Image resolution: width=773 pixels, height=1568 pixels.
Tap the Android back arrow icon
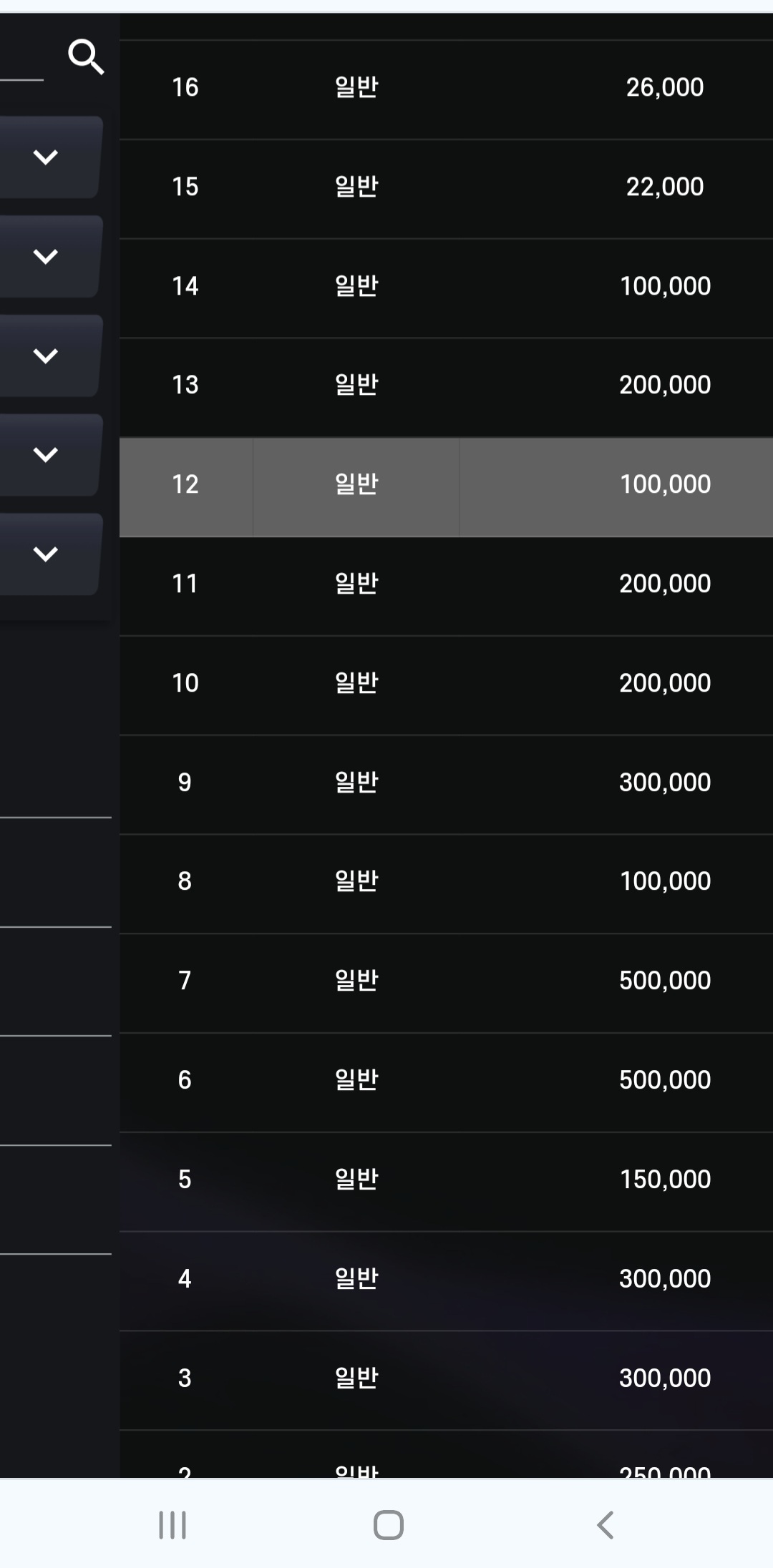605,1524
